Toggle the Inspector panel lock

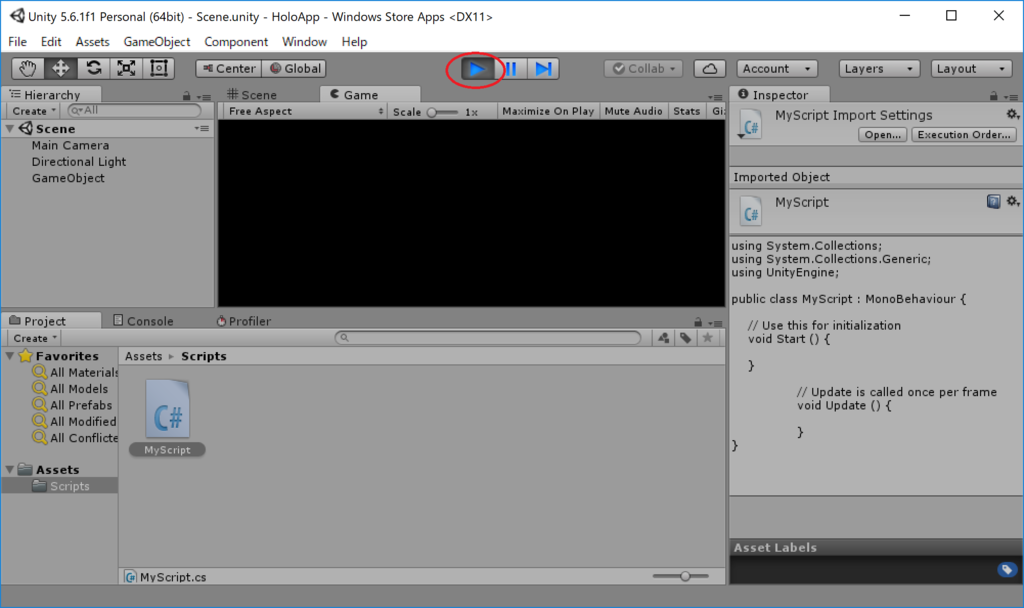click(x=993, y=96)
